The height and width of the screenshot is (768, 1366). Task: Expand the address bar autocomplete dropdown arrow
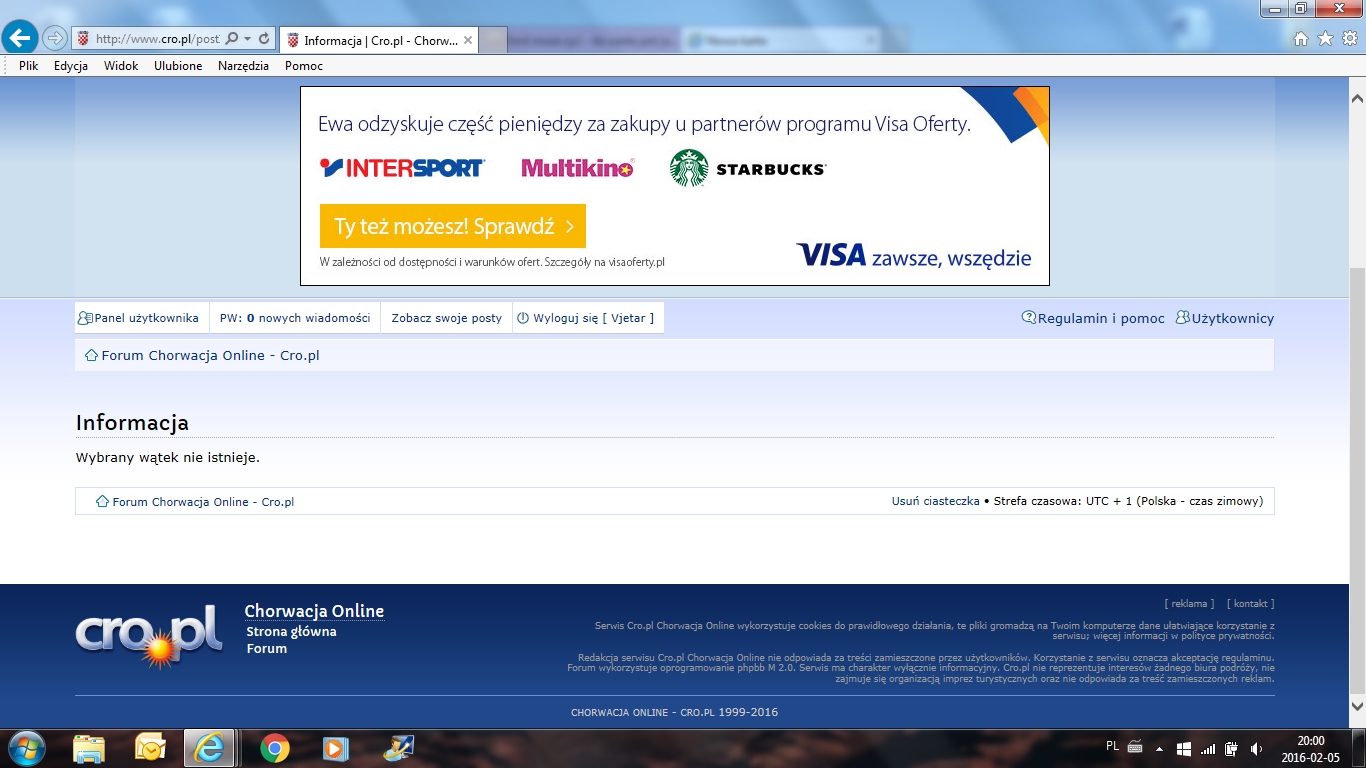tap(248, 39)
